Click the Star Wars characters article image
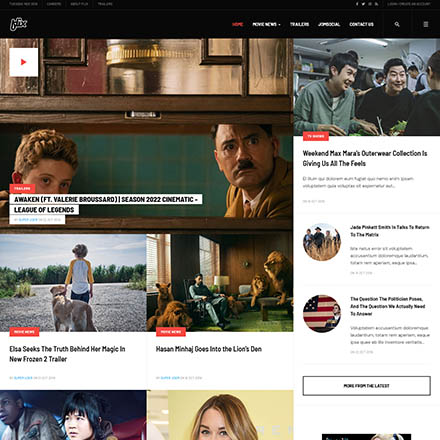Image resolution: width=440 pixels, height=440 pixels. 73,415
